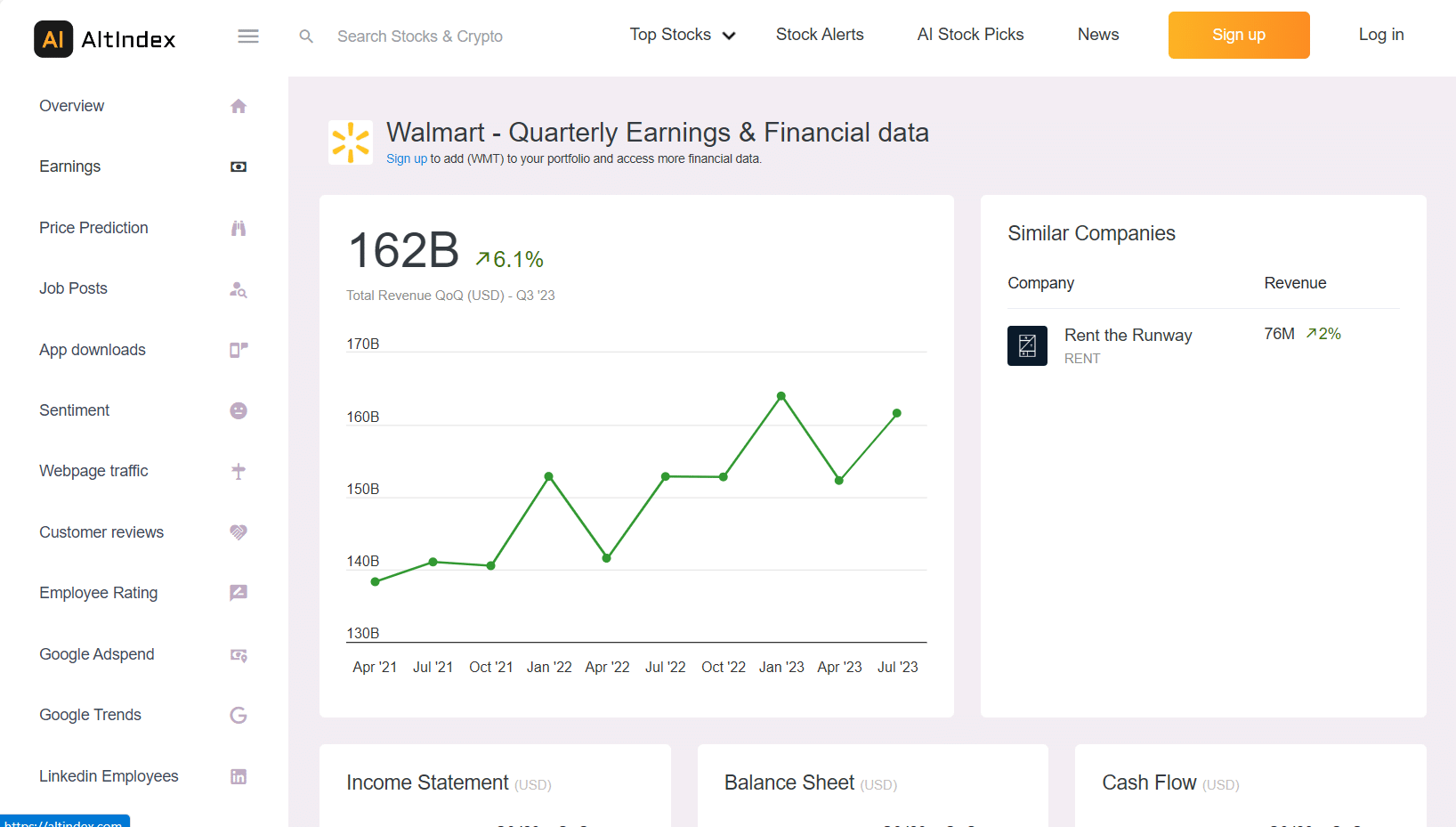Click the App downloads device icon
The image size is (1456, 827).
tap(239, 350)
